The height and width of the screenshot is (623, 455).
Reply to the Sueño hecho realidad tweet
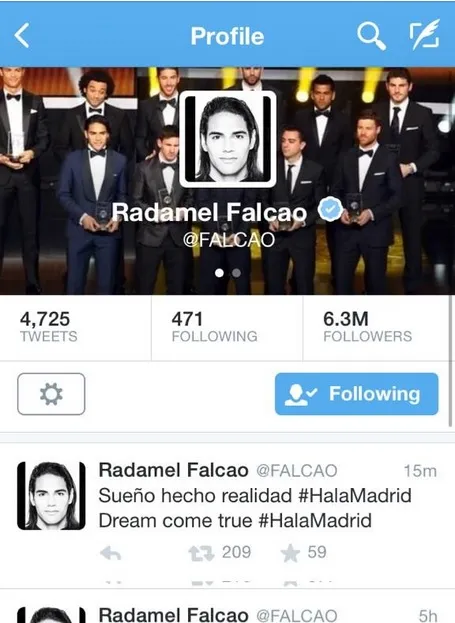tap(110, 553)
